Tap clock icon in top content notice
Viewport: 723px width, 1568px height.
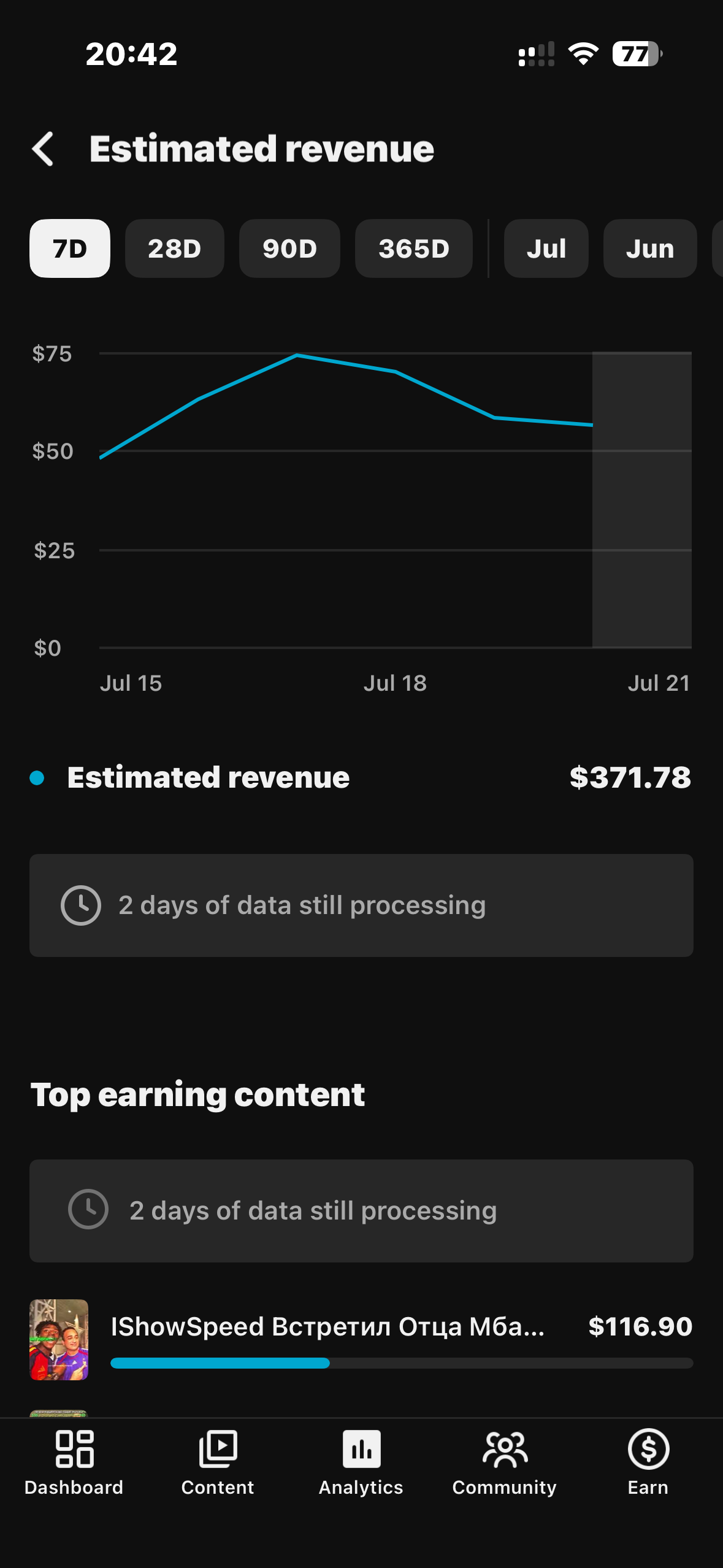[88, 1209]
